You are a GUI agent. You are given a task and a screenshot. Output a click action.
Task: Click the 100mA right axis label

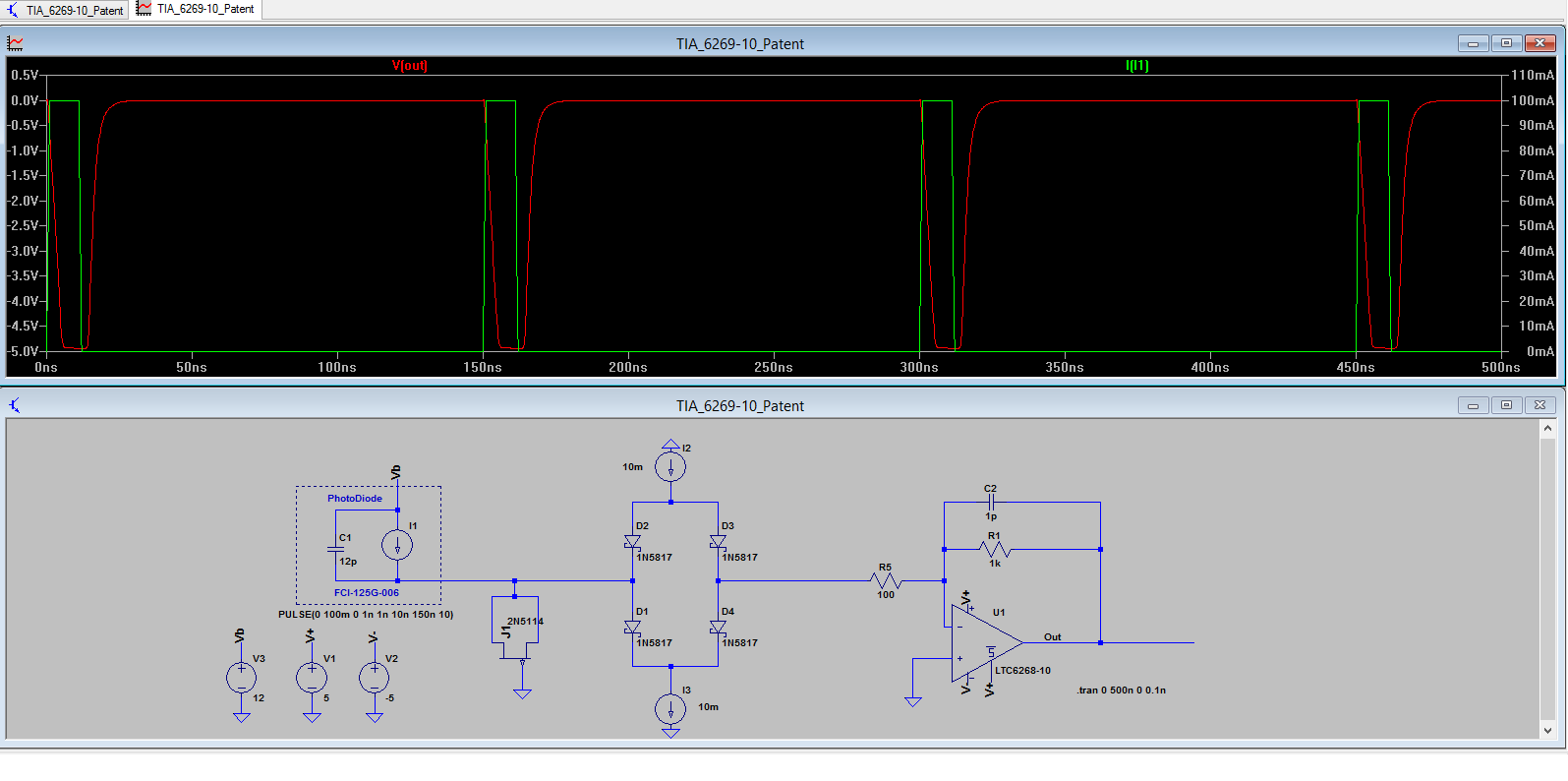point(1533,100)
